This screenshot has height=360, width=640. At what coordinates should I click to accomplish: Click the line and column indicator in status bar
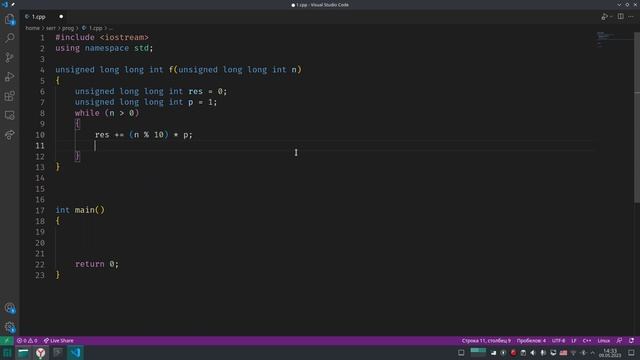click(486, 340)
